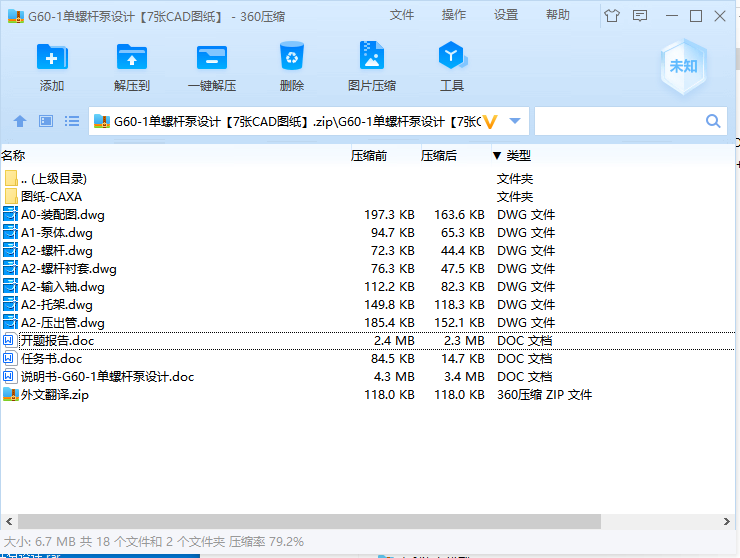Click the scrollbar right arrow
Image resolution: width=740 pixels, height=558 pixels.
pyautogui.click(x=726, y=521)
